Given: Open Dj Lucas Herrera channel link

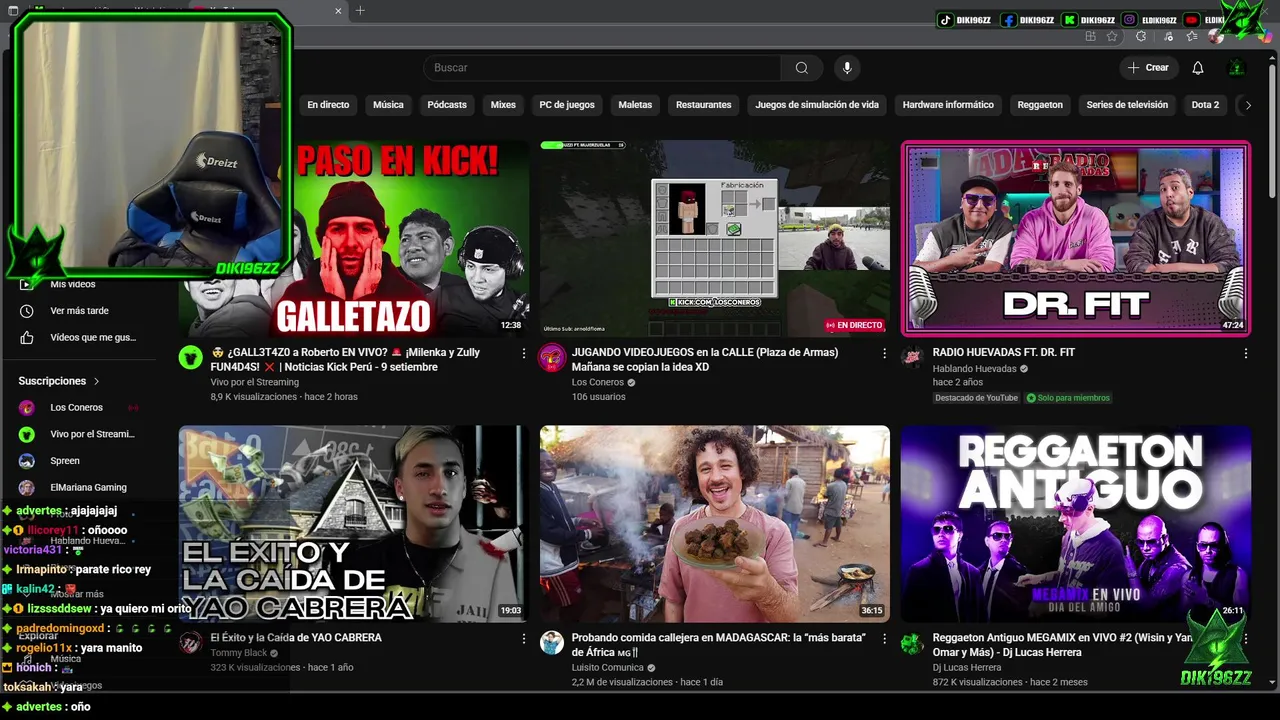Looking at the screenshot, I should click(x=966, y=668).
